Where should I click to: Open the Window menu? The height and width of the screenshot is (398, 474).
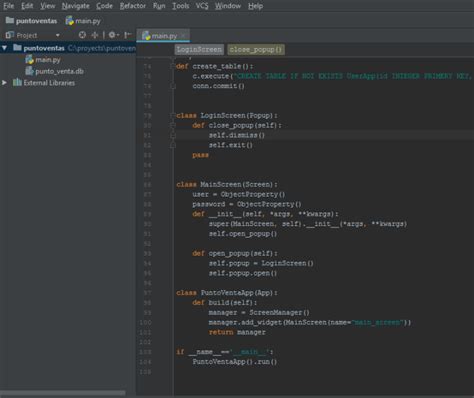point(228,6)
